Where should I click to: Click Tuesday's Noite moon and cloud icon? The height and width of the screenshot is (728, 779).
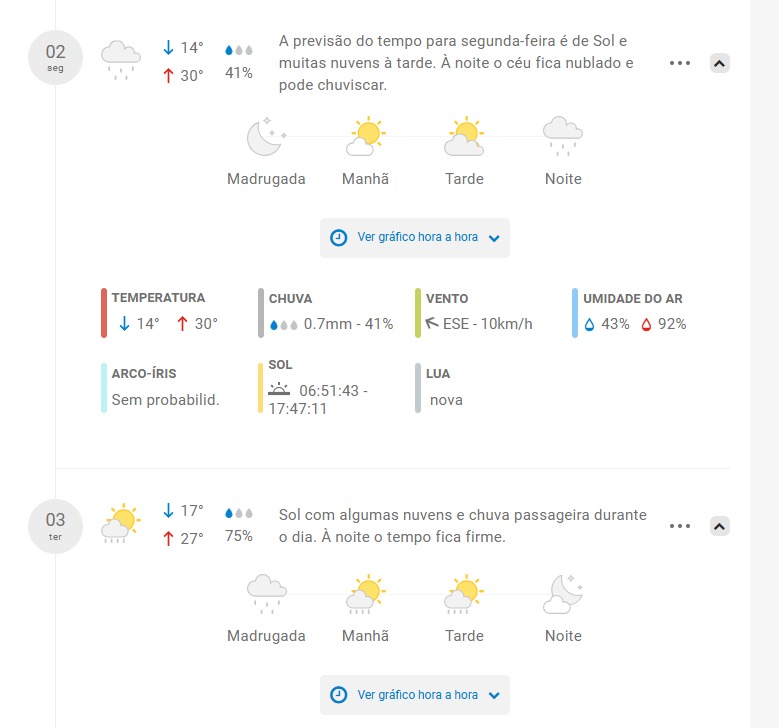point(563,593)
